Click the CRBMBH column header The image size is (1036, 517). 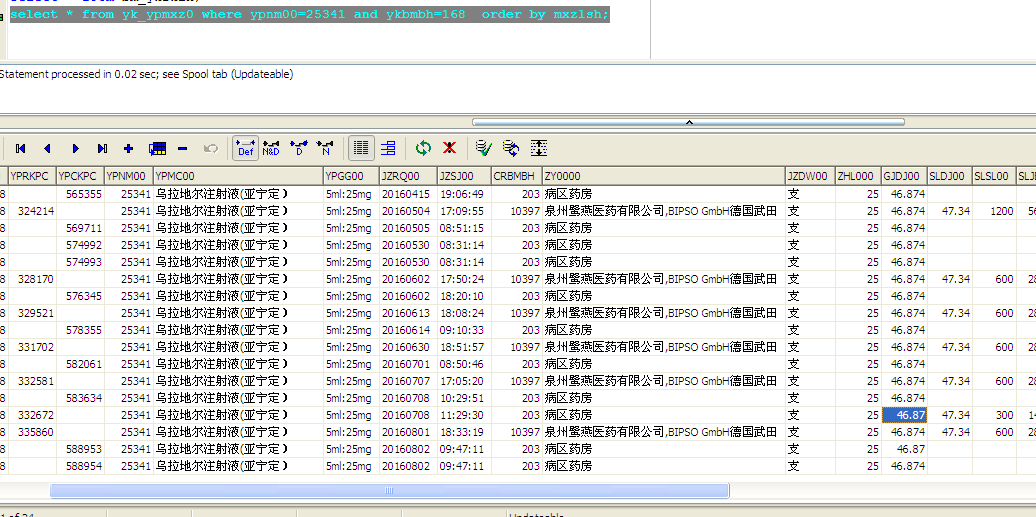pyautogui.click(x=517, y=177)
